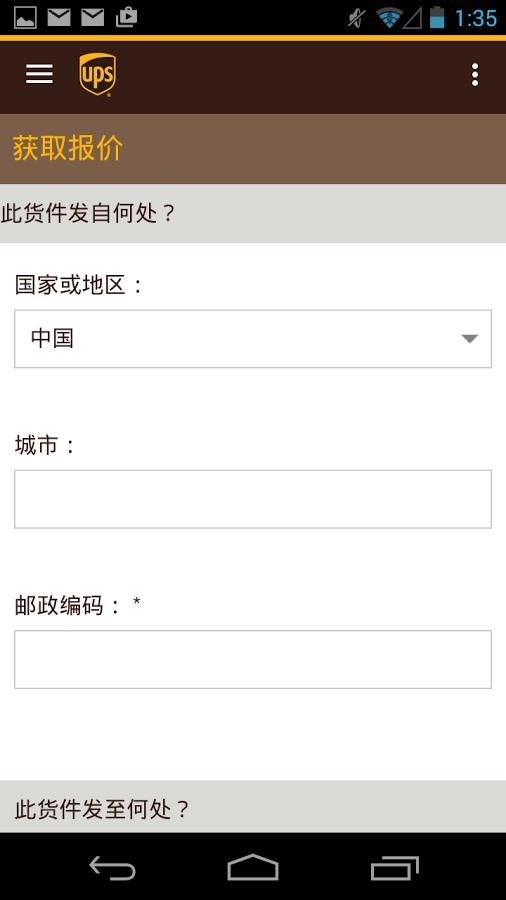Viewport: 506px width, 900px height.
Task: Tap the shopping bag notification icon
Action: (126, 17)
